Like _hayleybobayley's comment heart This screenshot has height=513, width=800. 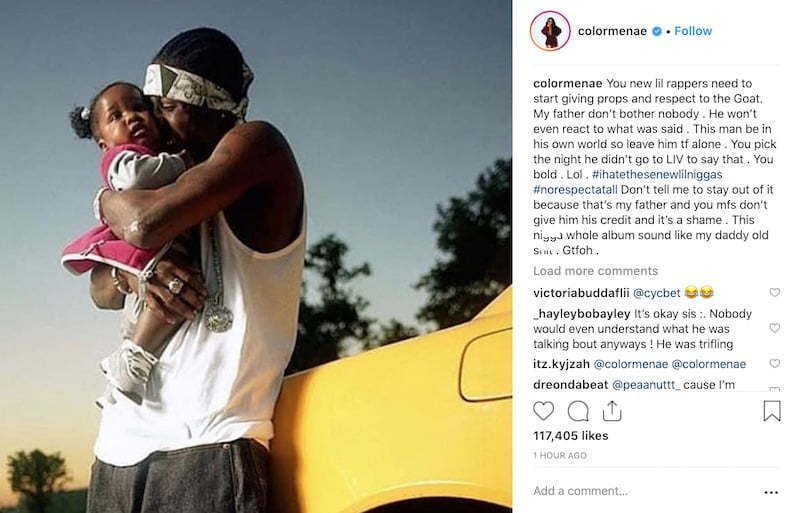[774, 328]
